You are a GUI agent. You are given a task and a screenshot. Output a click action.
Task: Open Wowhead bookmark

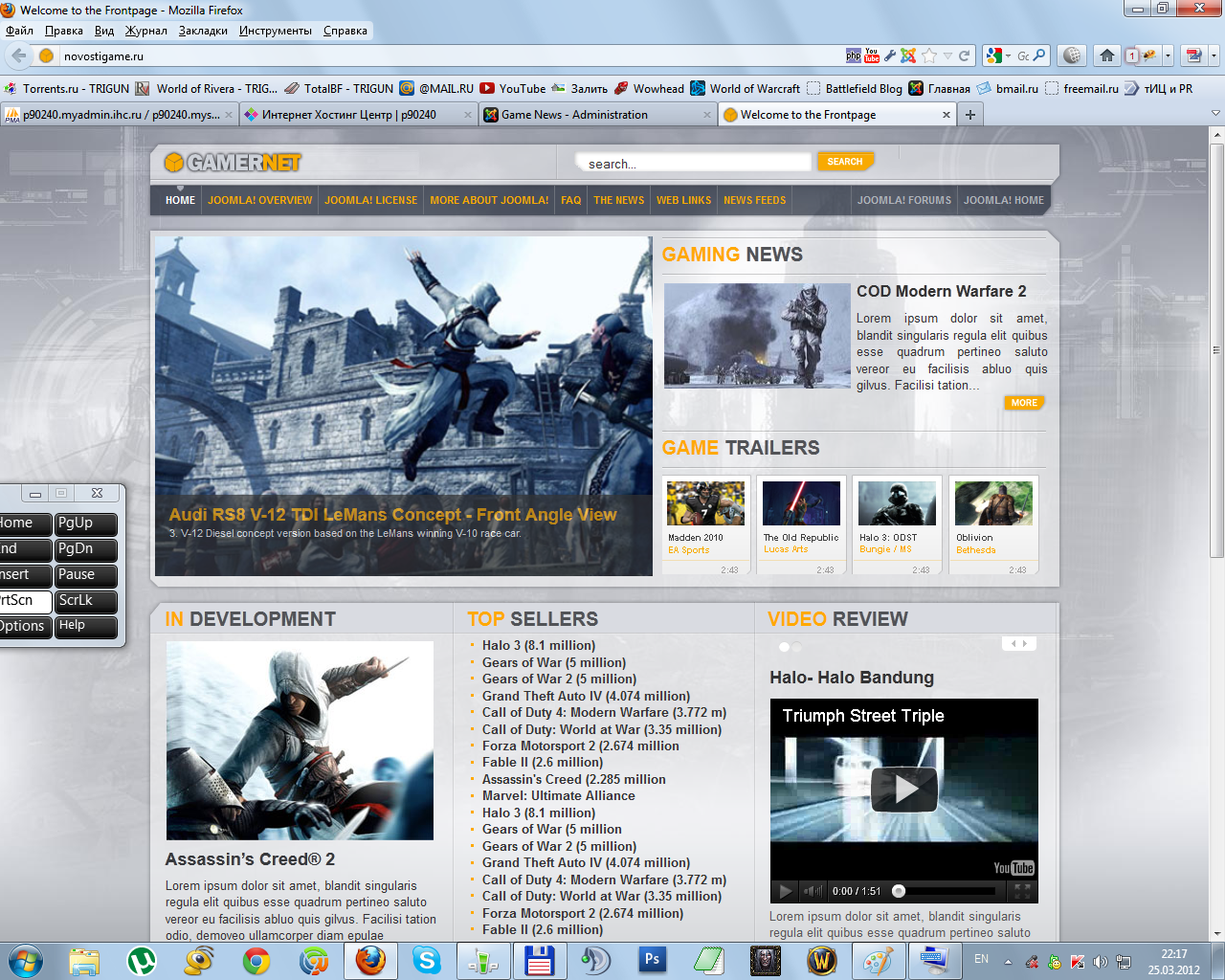[x=649, y=88]
